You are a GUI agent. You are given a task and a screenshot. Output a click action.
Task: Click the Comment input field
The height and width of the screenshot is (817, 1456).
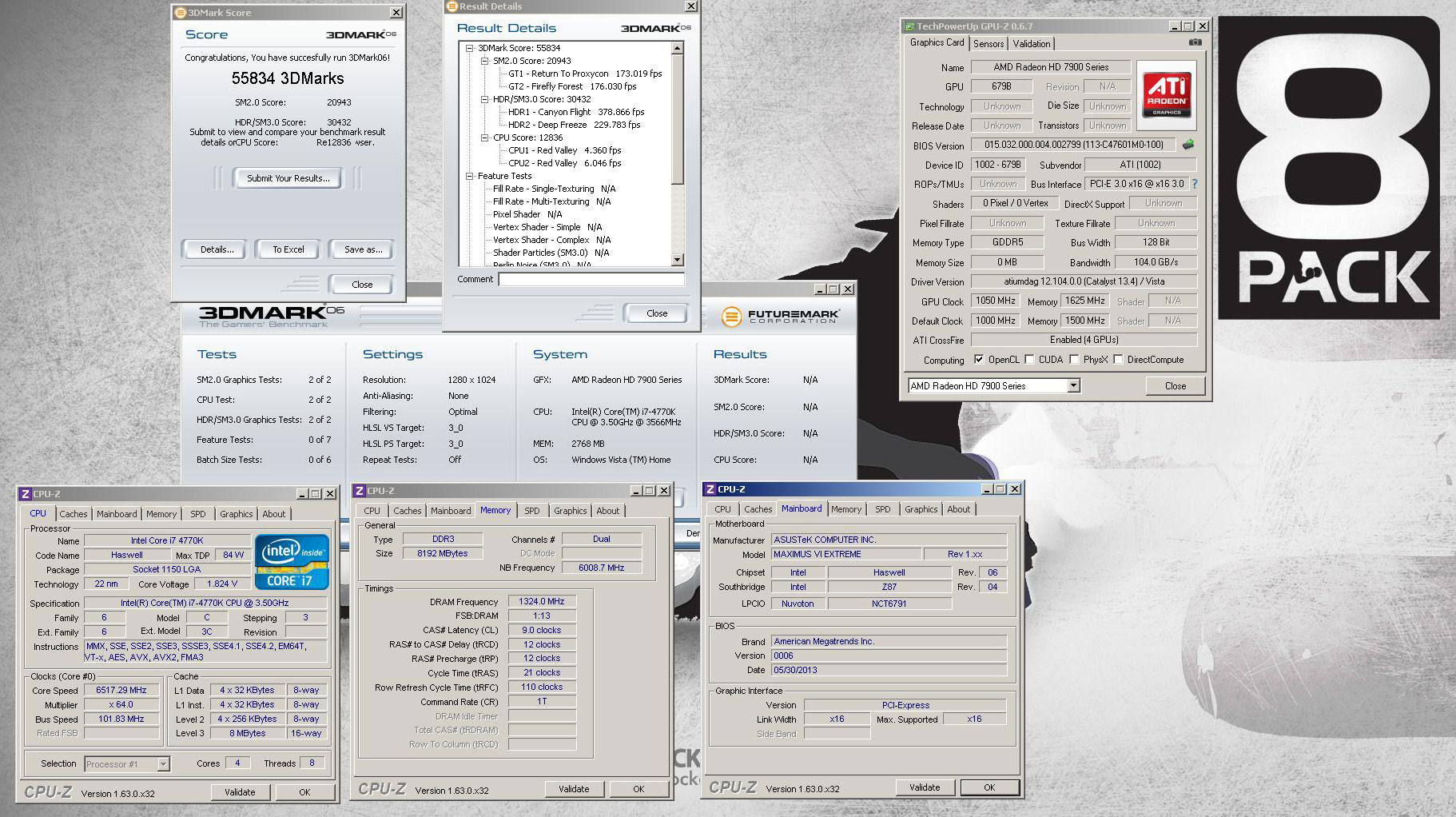coord(591,279)
